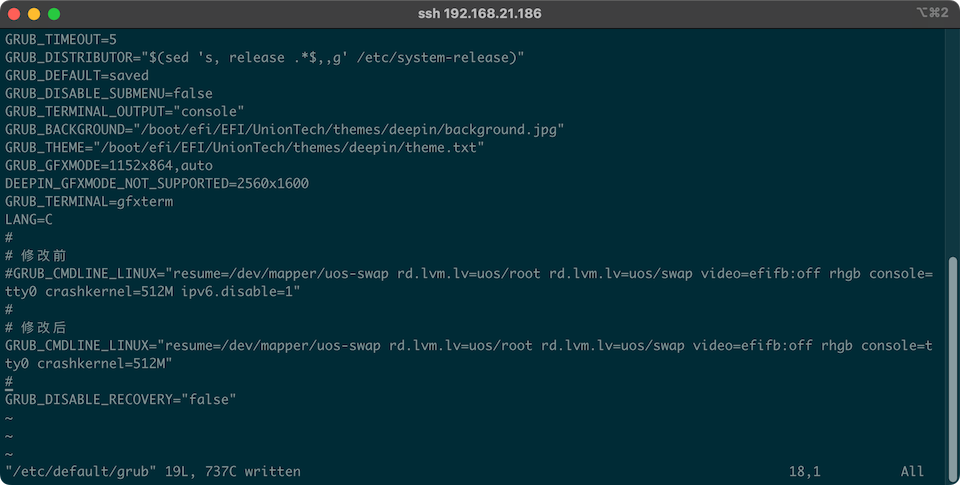Place cursor on GRUB_TIMEOUT=5 line
Screen dimensions: 960x485
(60, 39)
